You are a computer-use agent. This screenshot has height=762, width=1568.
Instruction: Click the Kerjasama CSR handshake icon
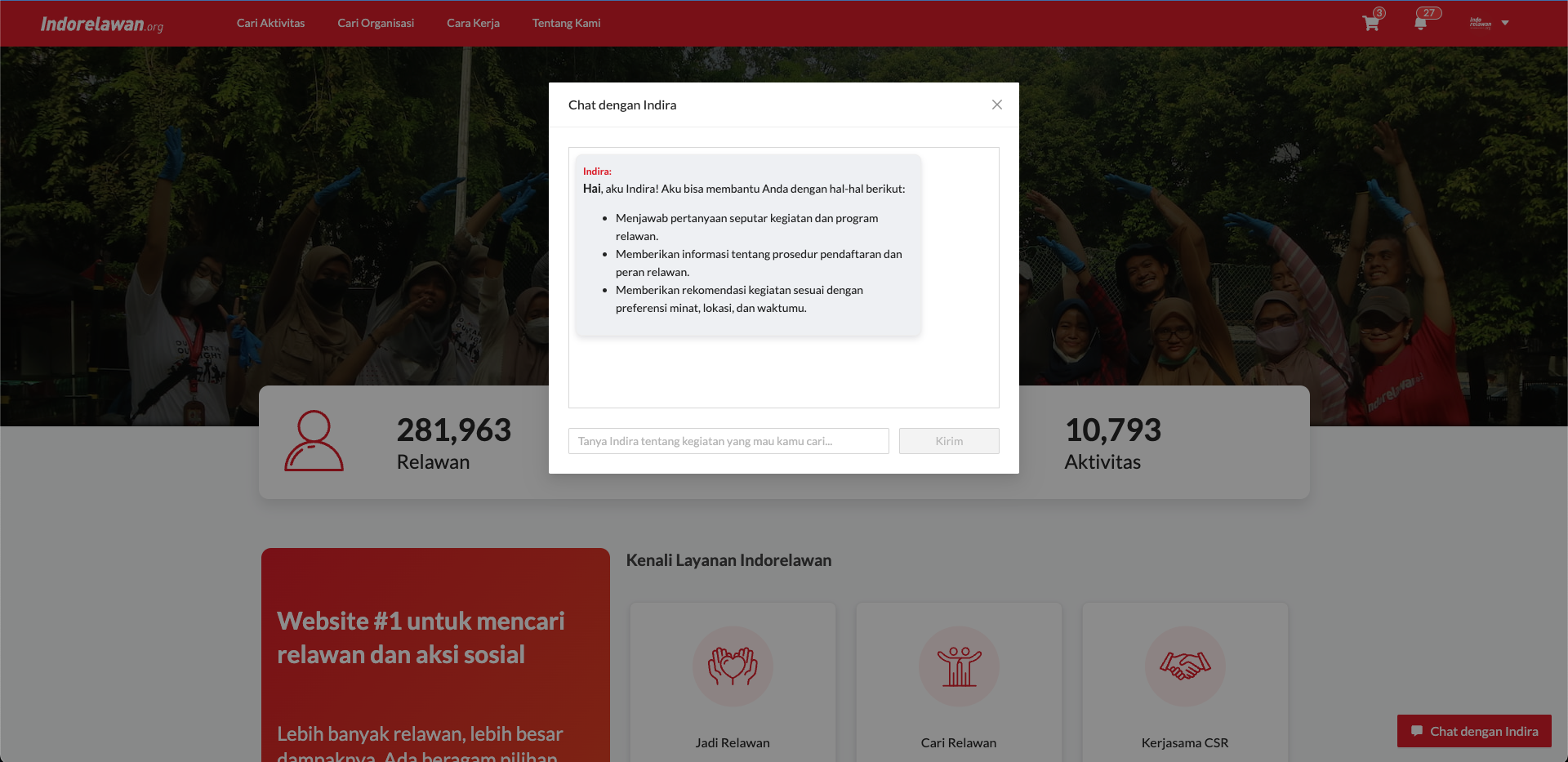[1185, 666]
